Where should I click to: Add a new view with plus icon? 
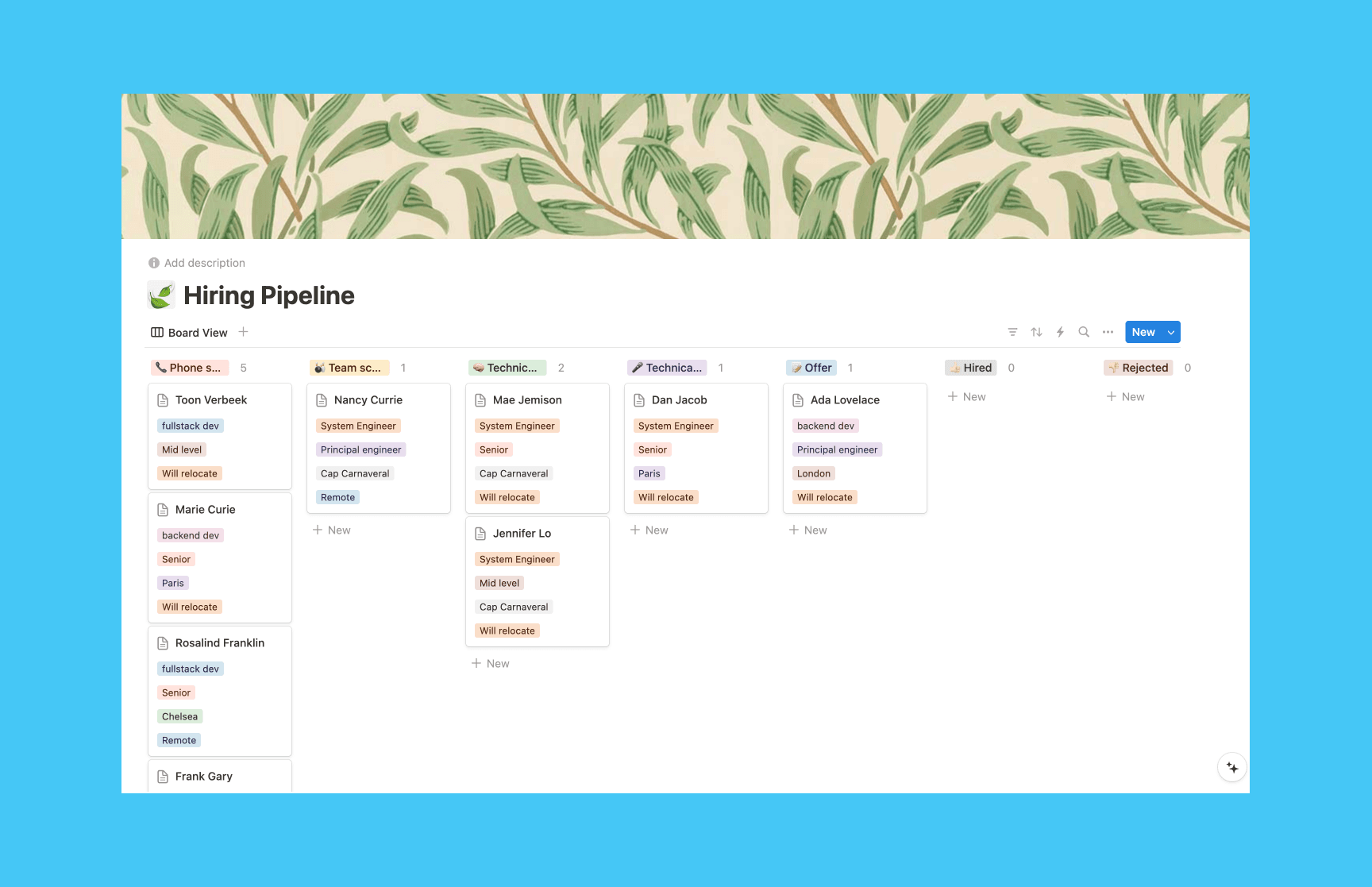tap(244, 332)
